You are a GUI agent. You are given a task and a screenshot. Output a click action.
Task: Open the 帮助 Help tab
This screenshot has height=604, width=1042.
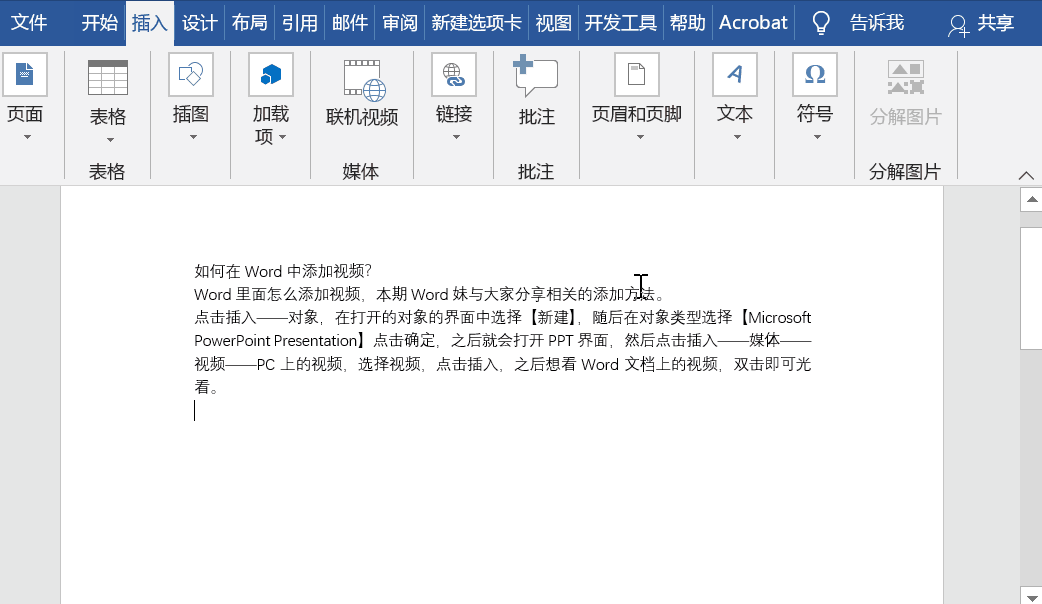pyautogui.click(x=688, y=23)
